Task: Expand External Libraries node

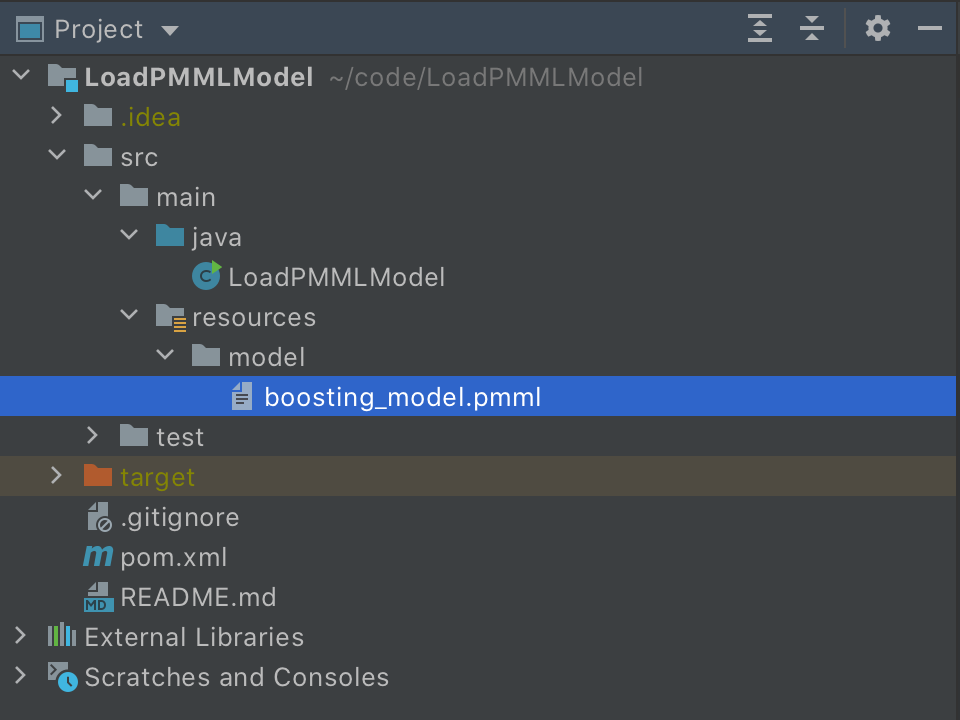Action: [x=21, y=636]
